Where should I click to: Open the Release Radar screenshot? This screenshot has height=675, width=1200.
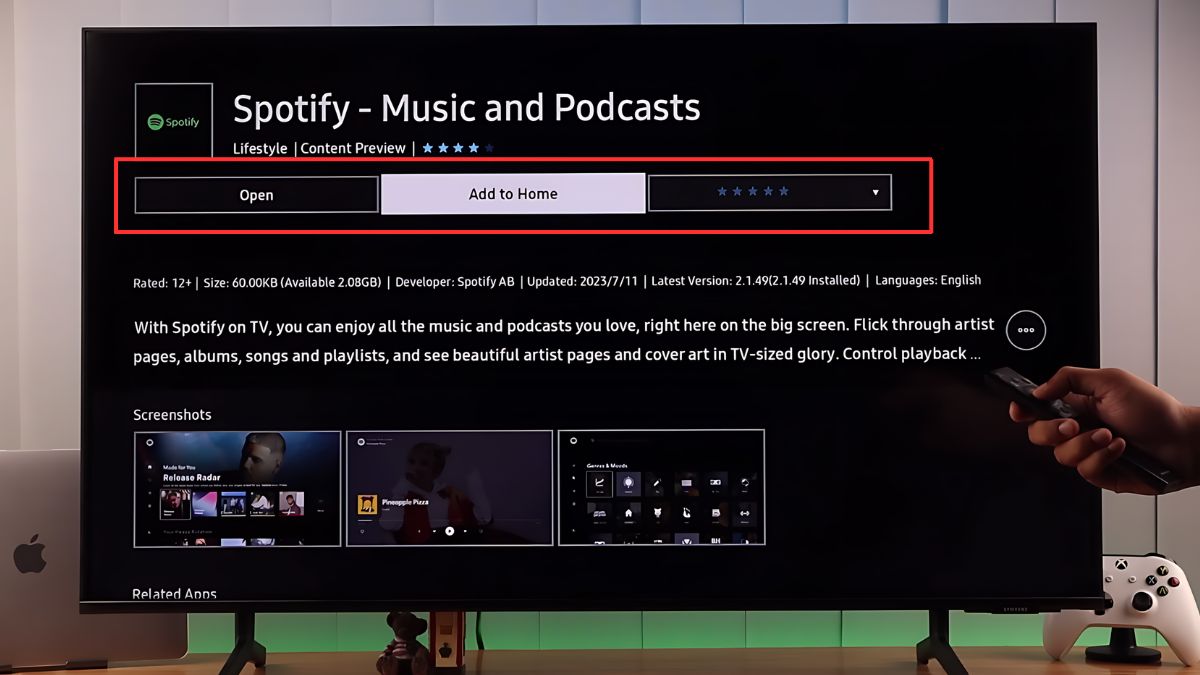[x=237, y=488]
